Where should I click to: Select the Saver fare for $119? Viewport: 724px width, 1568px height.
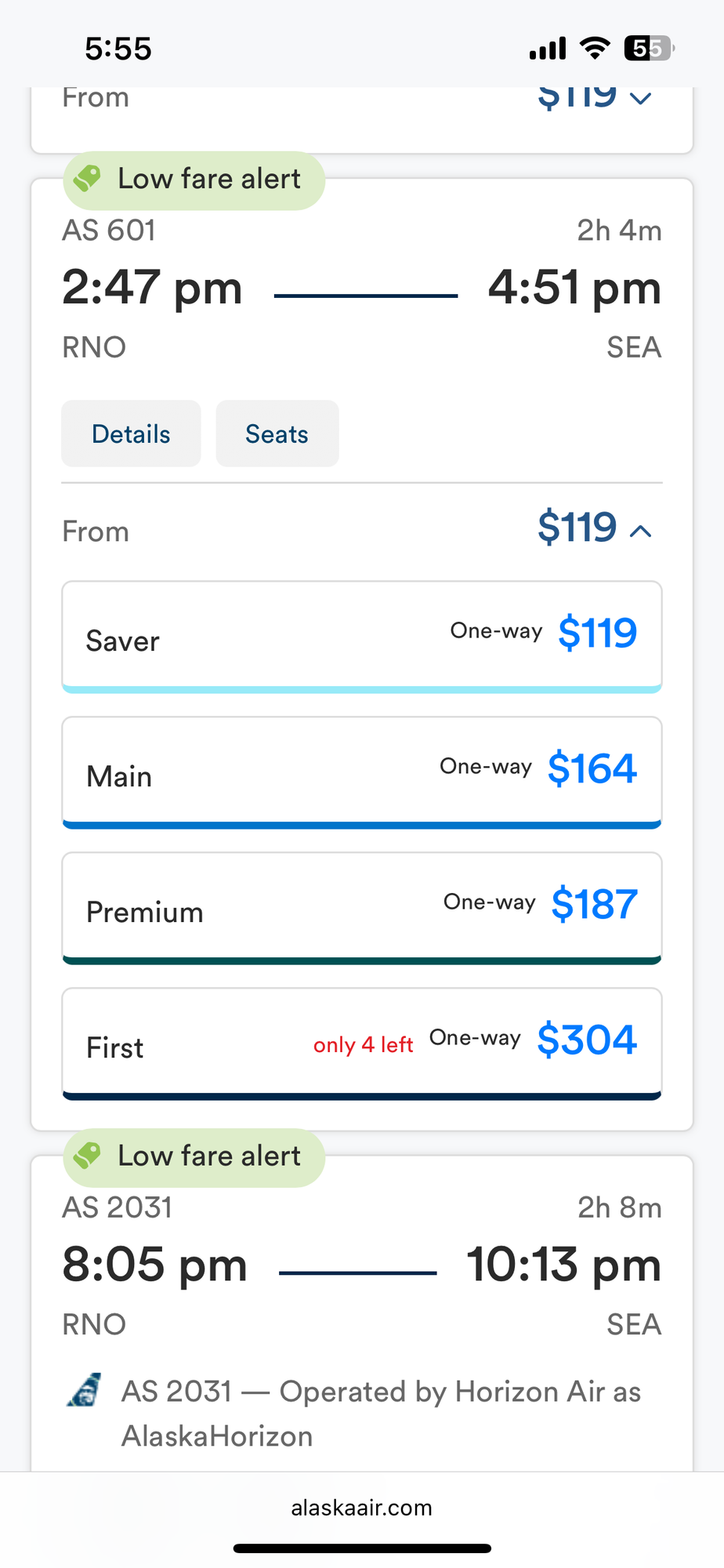pos(362,637)
